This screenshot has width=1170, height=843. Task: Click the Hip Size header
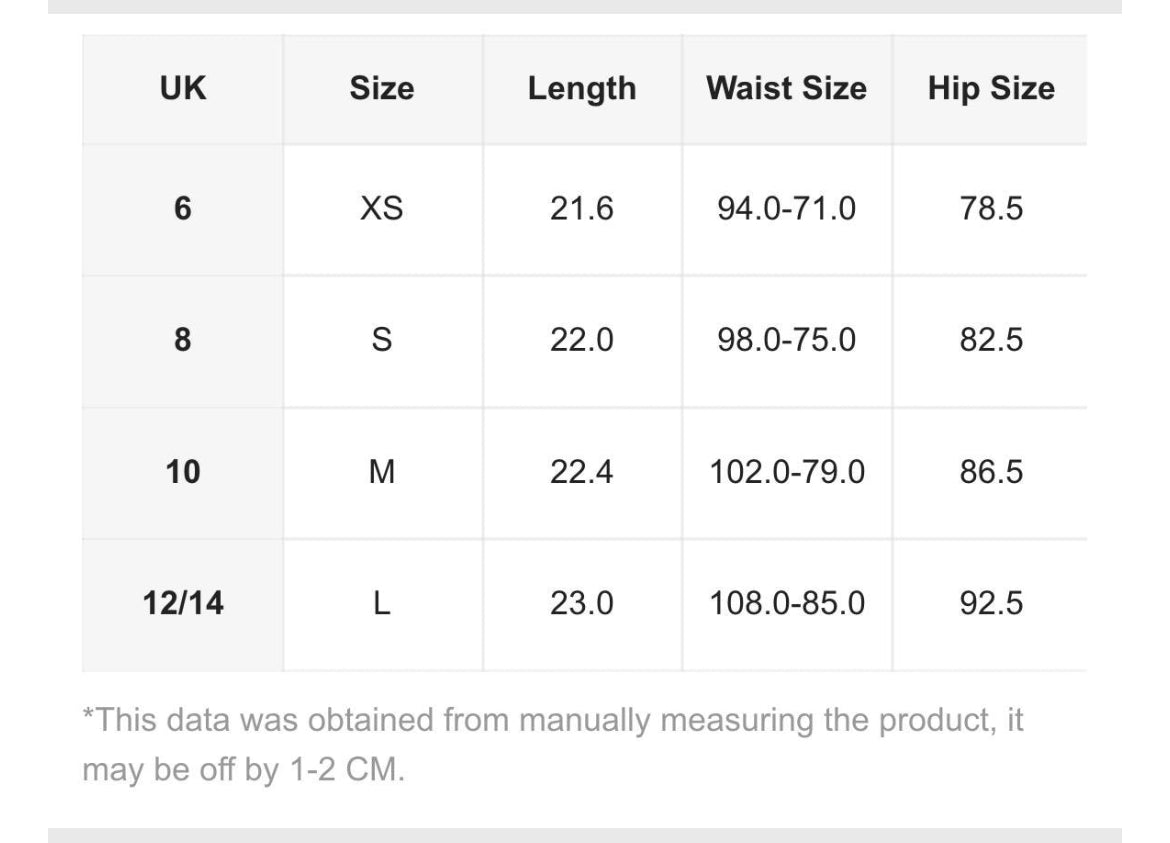point(990,89)
